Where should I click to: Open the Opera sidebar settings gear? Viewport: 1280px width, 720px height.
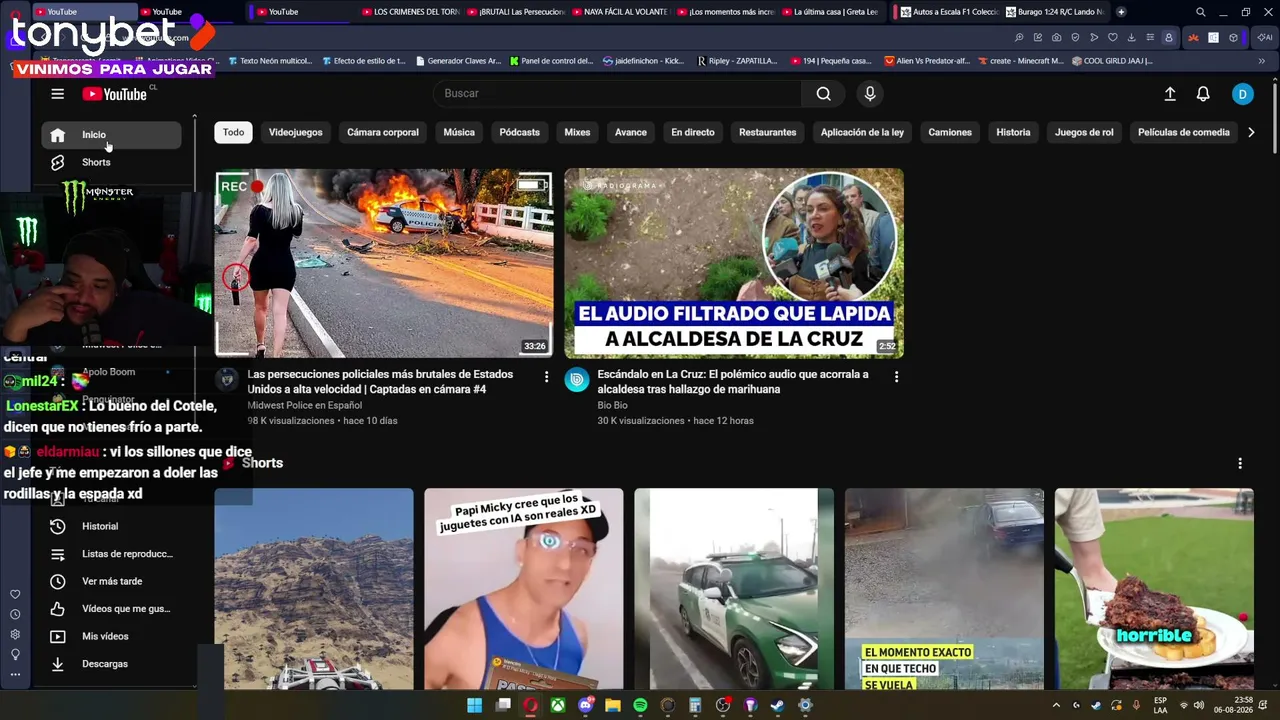tap(15, 635)
